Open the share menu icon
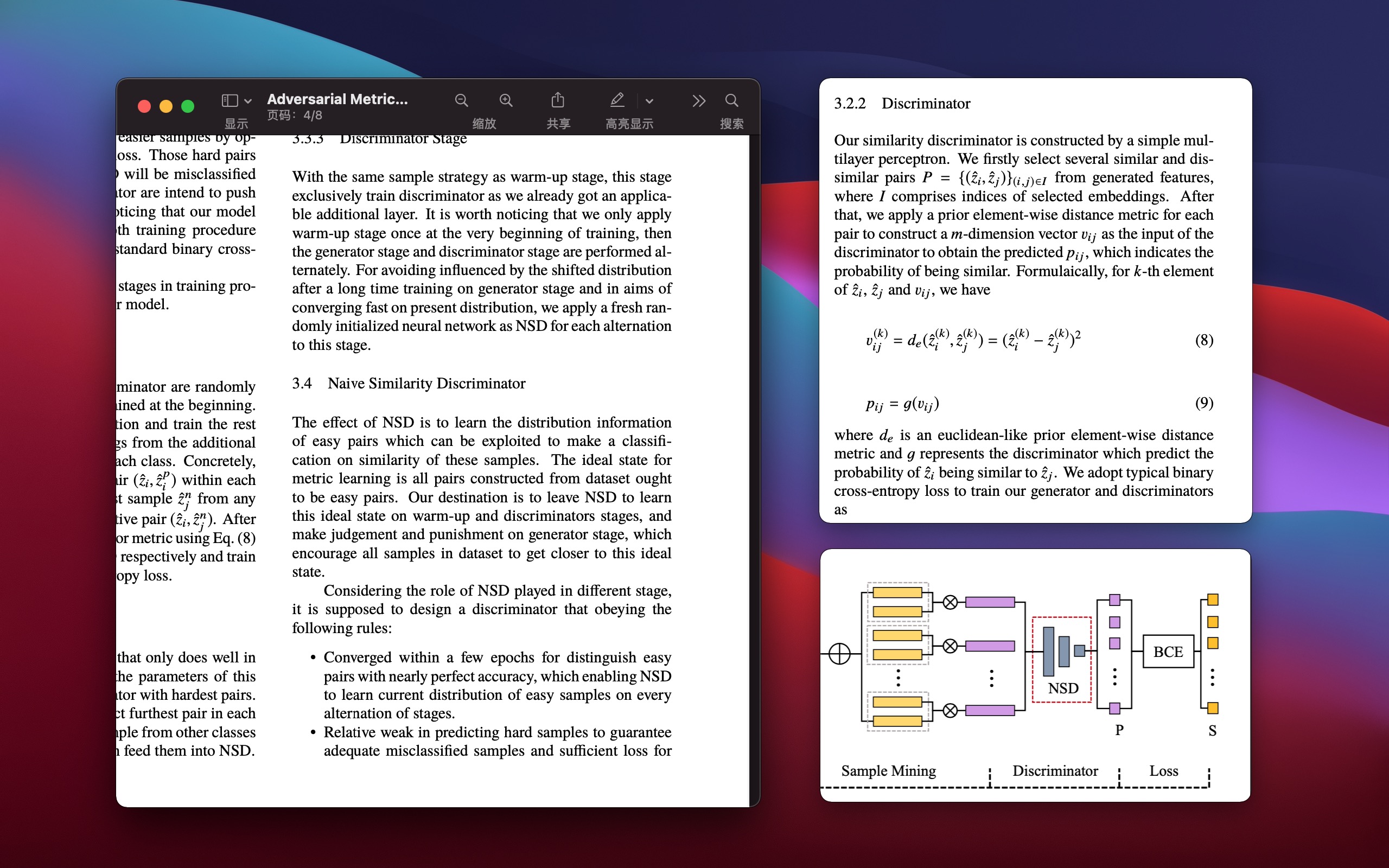Viewport: 1389px width, 868px height. pos(557,100)
